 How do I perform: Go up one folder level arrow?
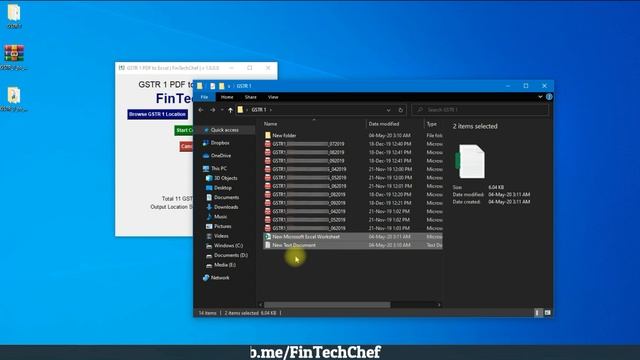tap(230, 110)
